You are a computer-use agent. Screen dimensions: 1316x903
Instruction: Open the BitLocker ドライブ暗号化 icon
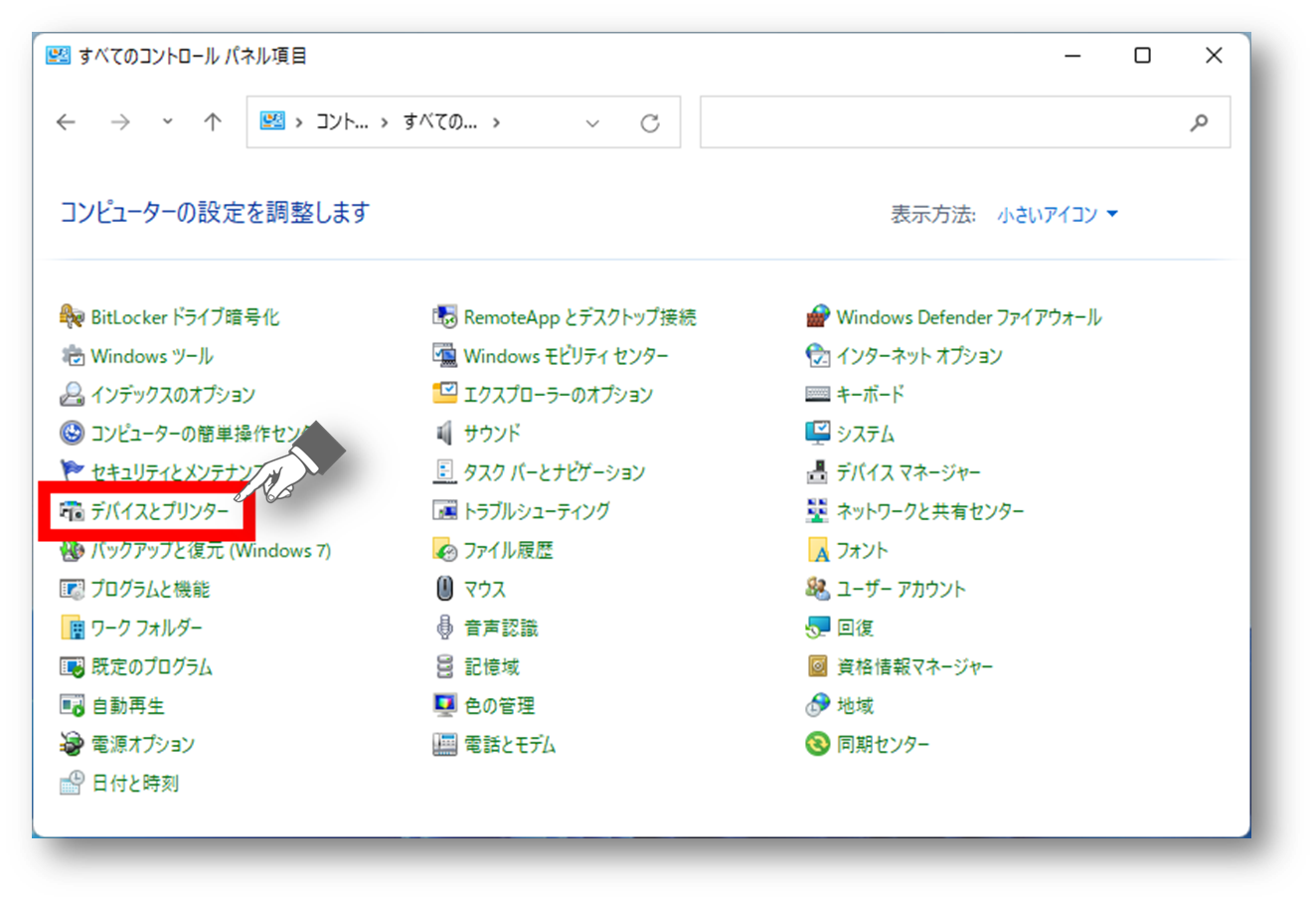point(72,317)
